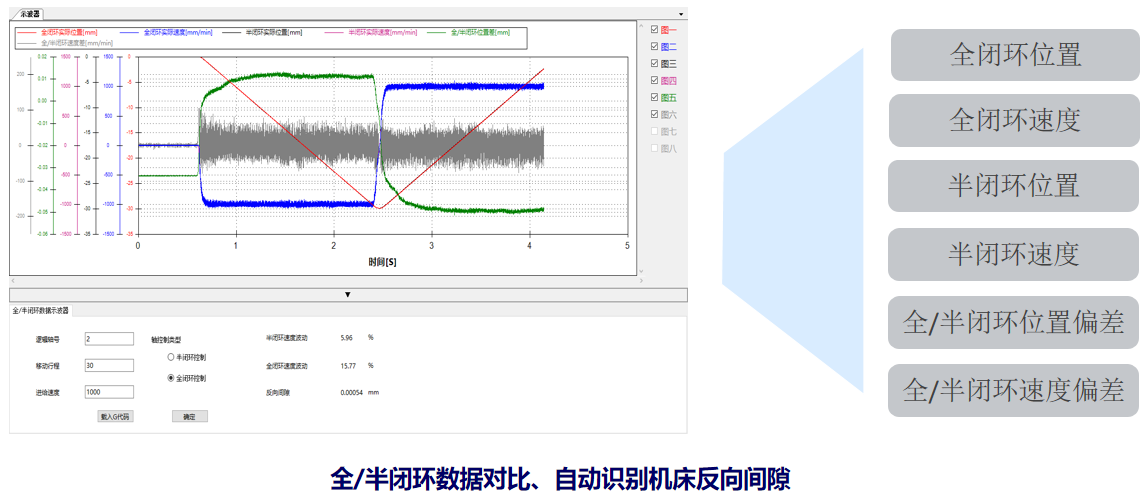1144x495 pixels.
Task: Toggle the 图二 curve checkbox
Action: pyautogui.click(x=654, y=47)
